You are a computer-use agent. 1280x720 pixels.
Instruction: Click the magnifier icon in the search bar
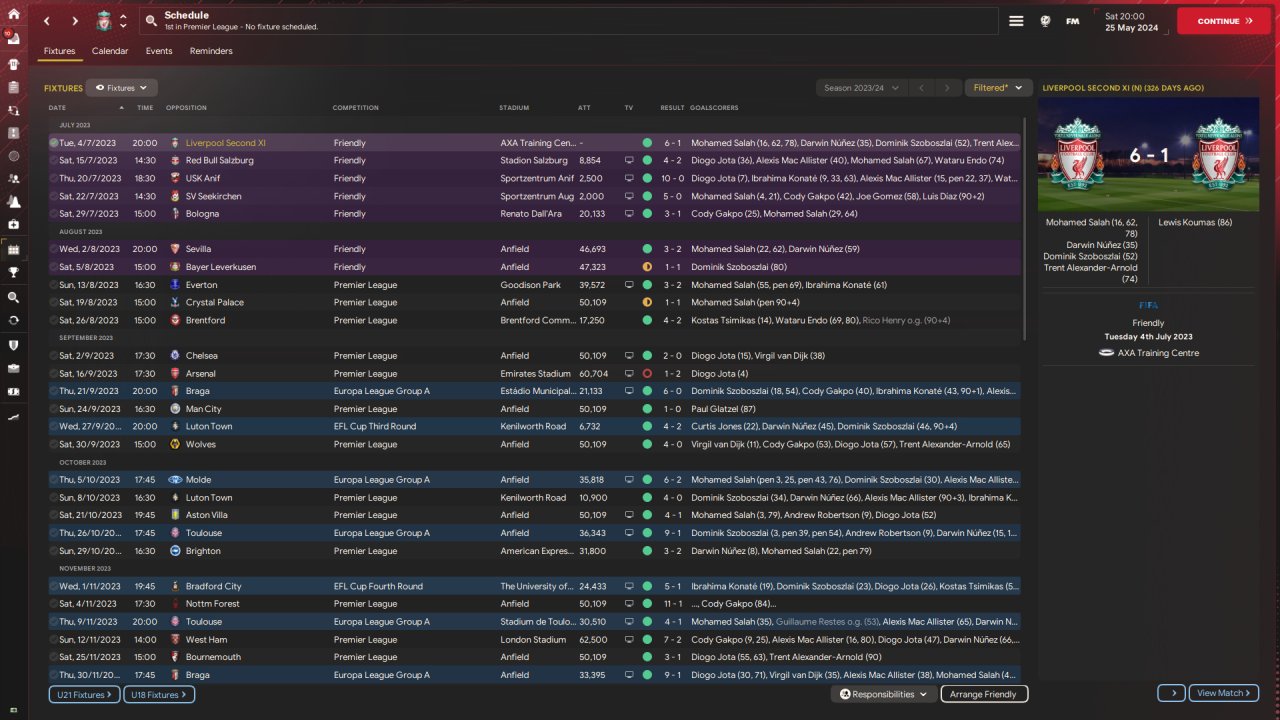150,21
